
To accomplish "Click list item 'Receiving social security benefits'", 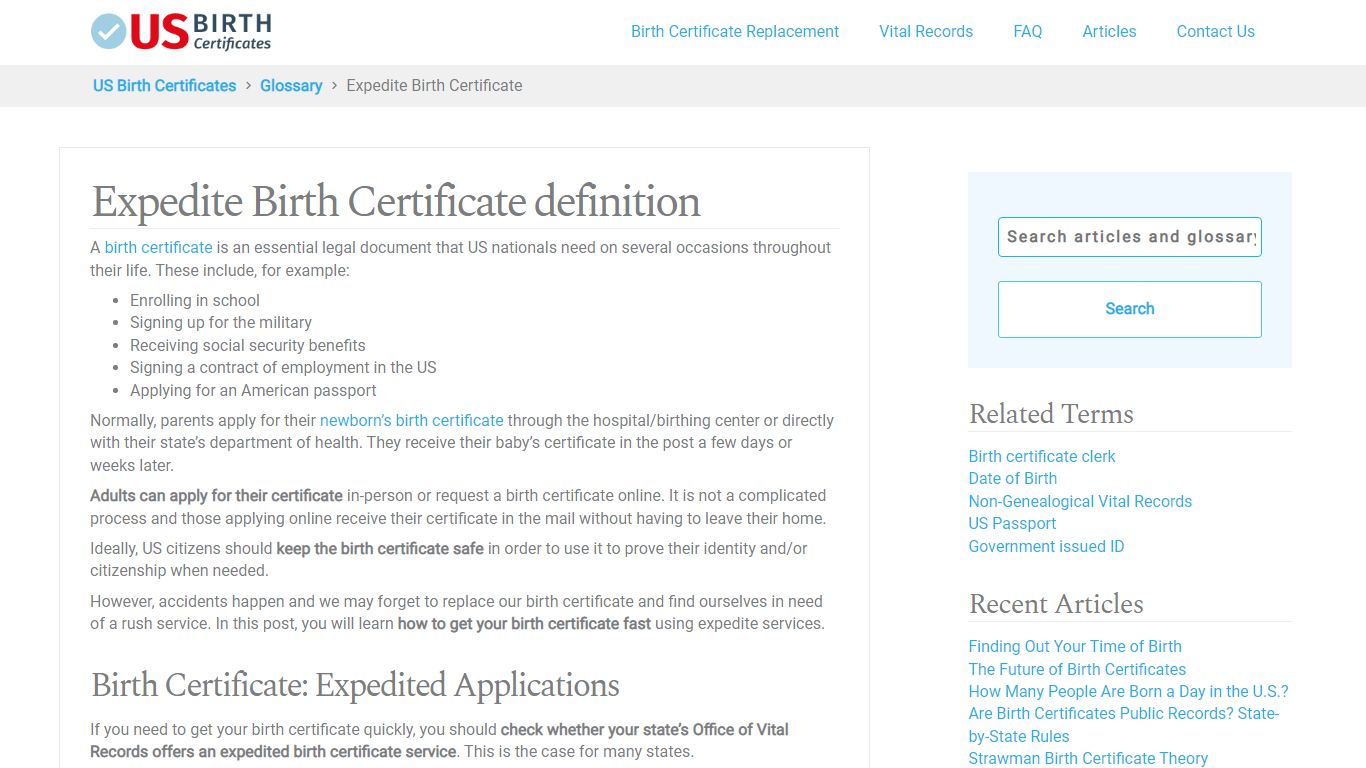I will [x=248, y=346].
